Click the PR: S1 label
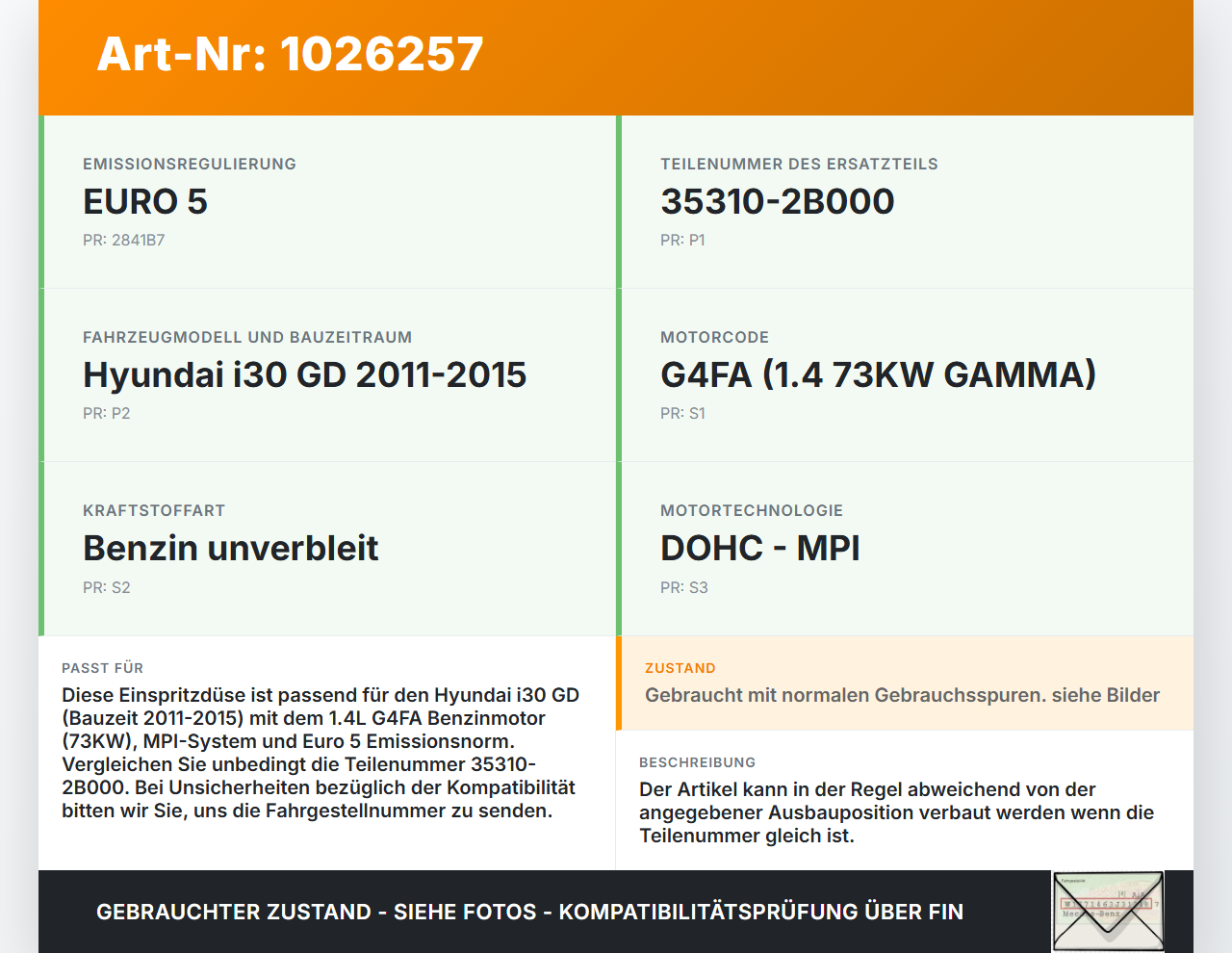 click(x=682, y=414)
